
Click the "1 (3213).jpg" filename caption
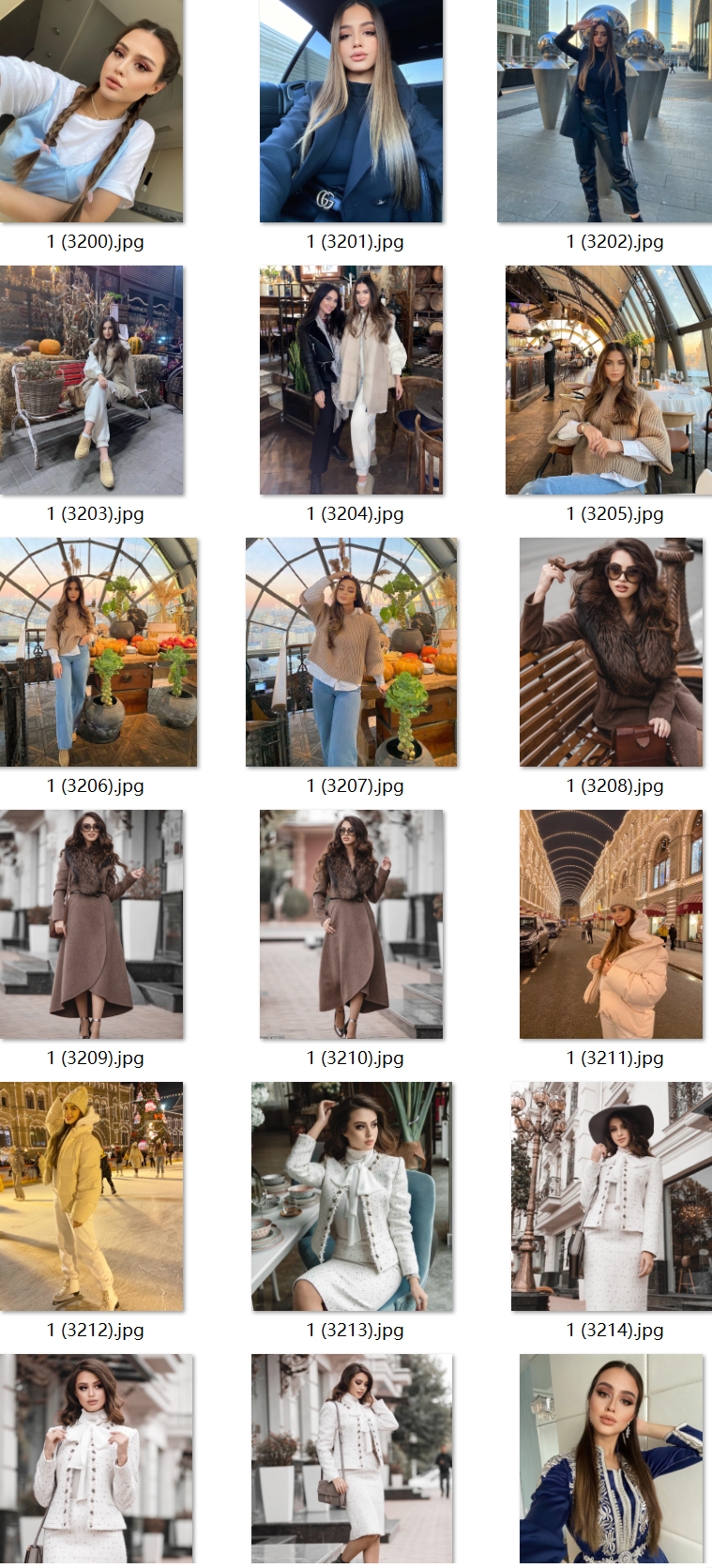coord(355,1331)
